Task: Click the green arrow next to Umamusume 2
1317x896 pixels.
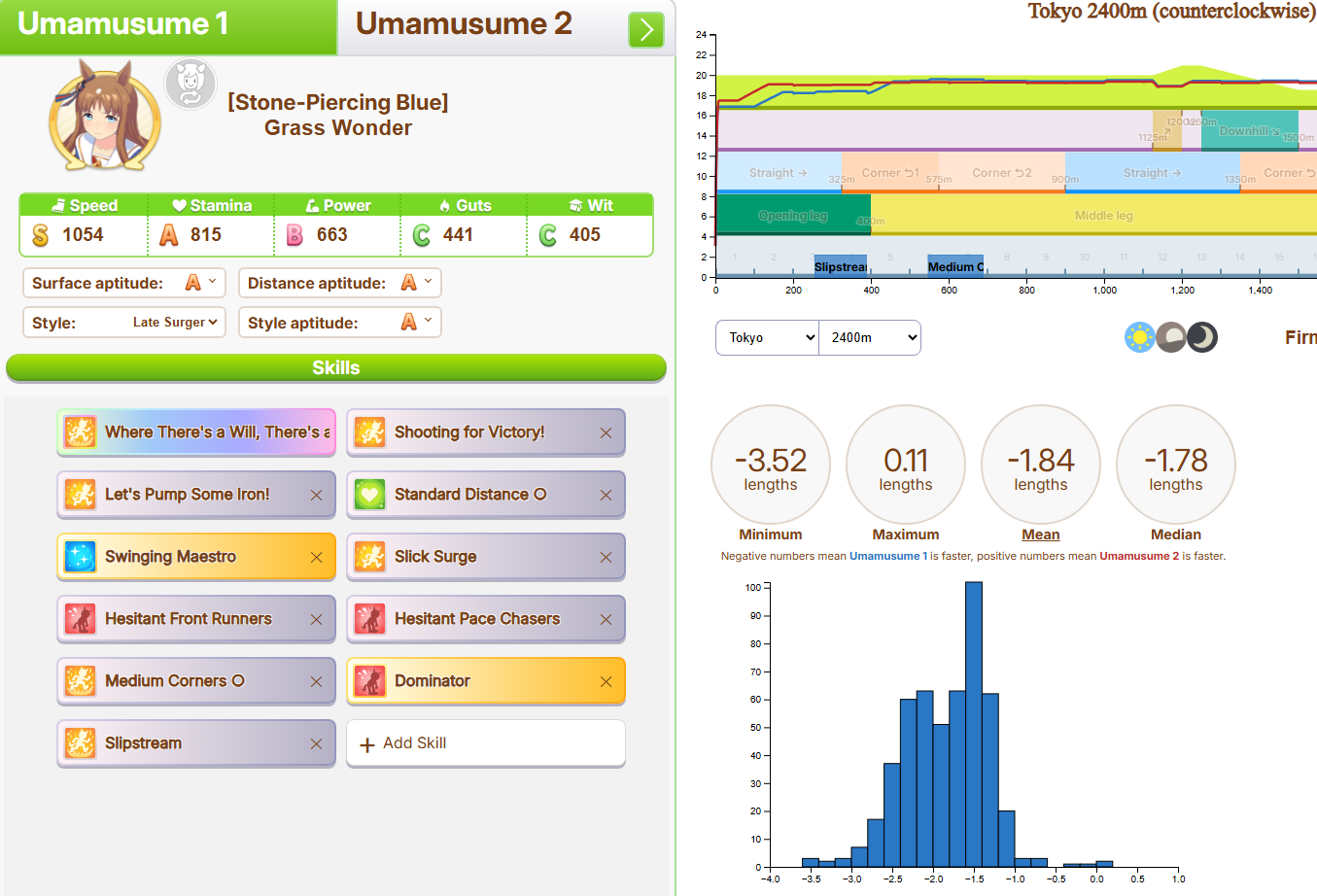Action: pyautogui.click(x=646, y=29)
